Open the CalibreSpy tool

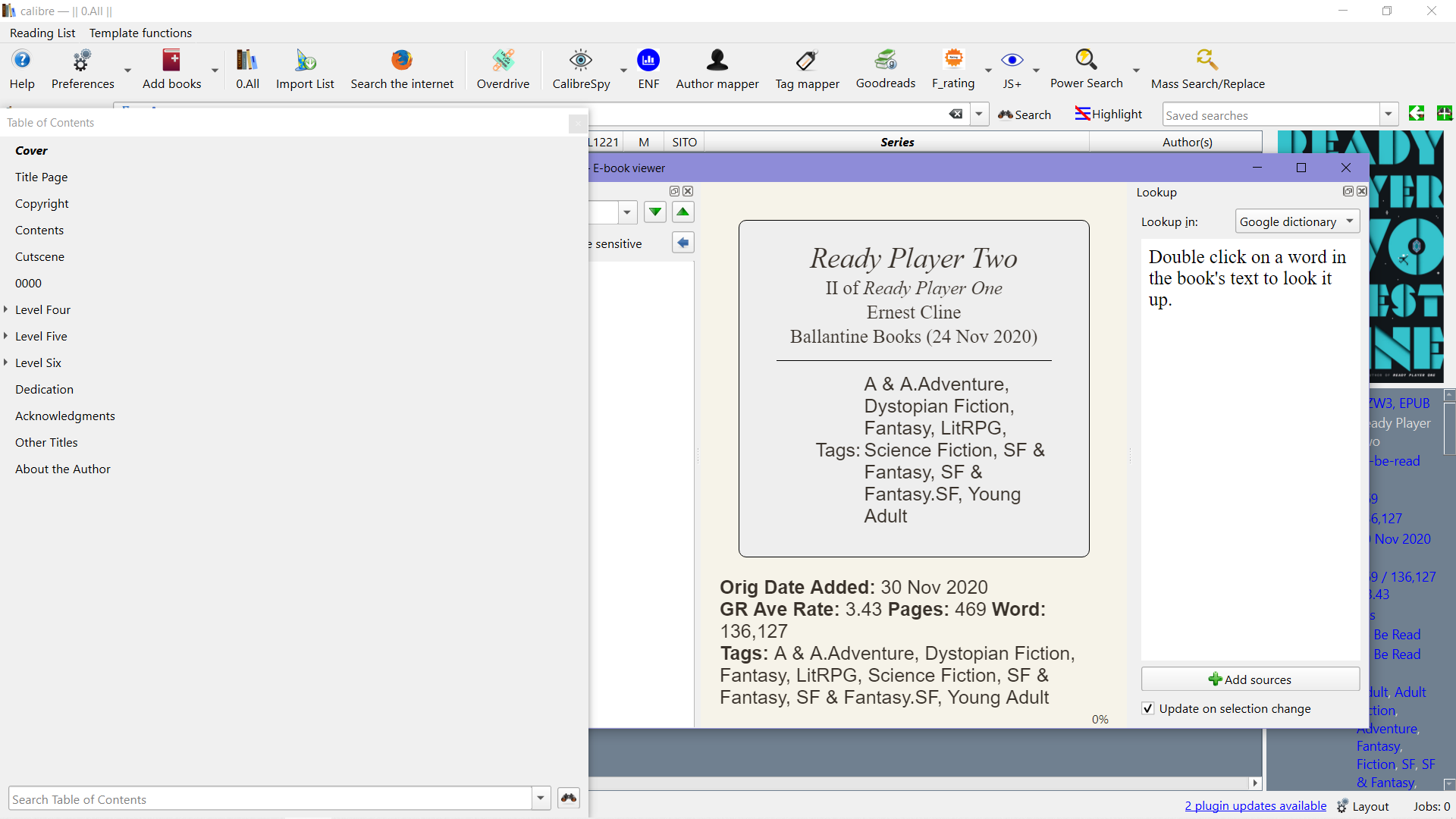(x=581, y=69)
